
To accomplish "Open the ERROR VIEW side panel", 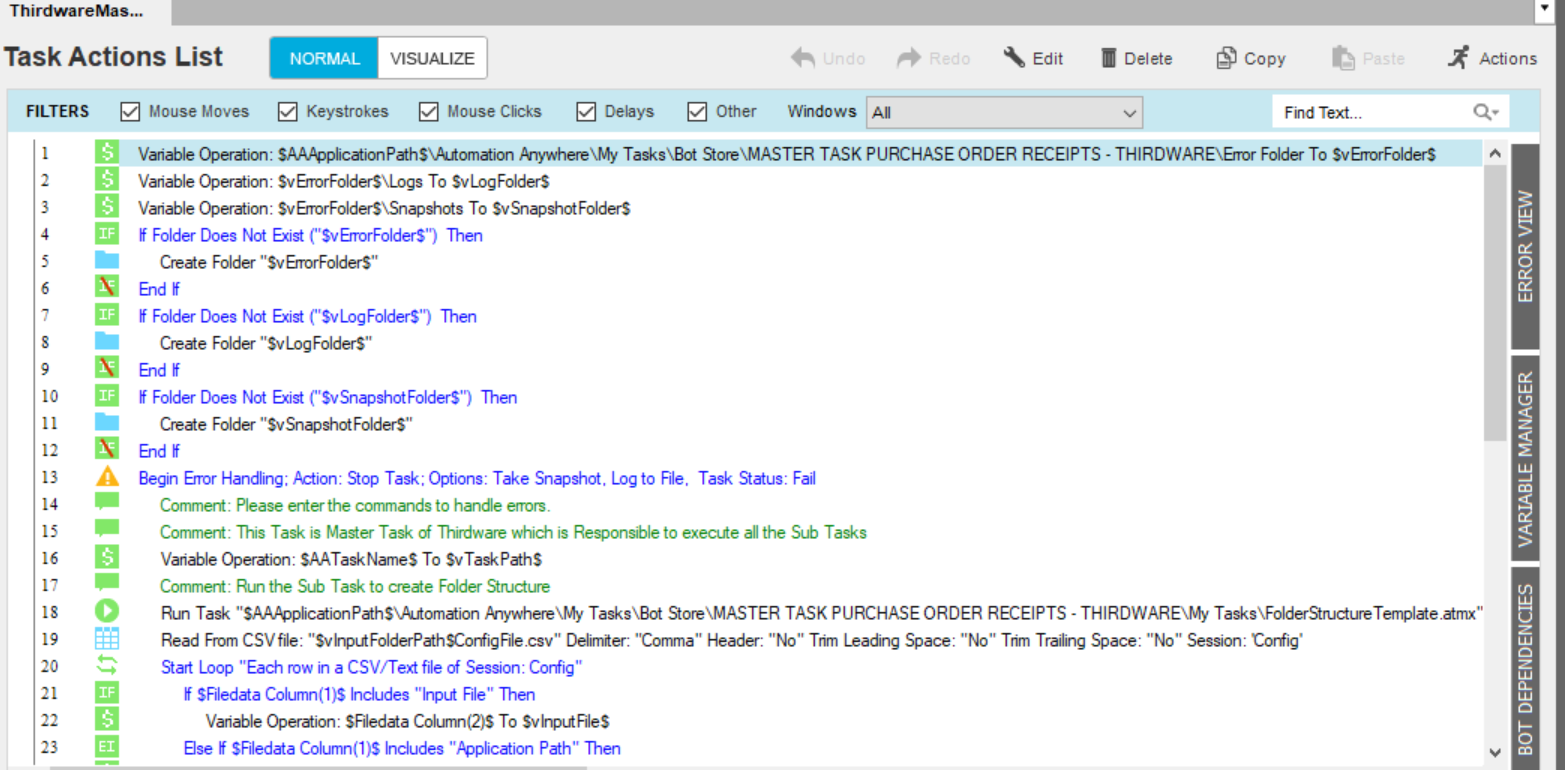I will click(1525, 245).
